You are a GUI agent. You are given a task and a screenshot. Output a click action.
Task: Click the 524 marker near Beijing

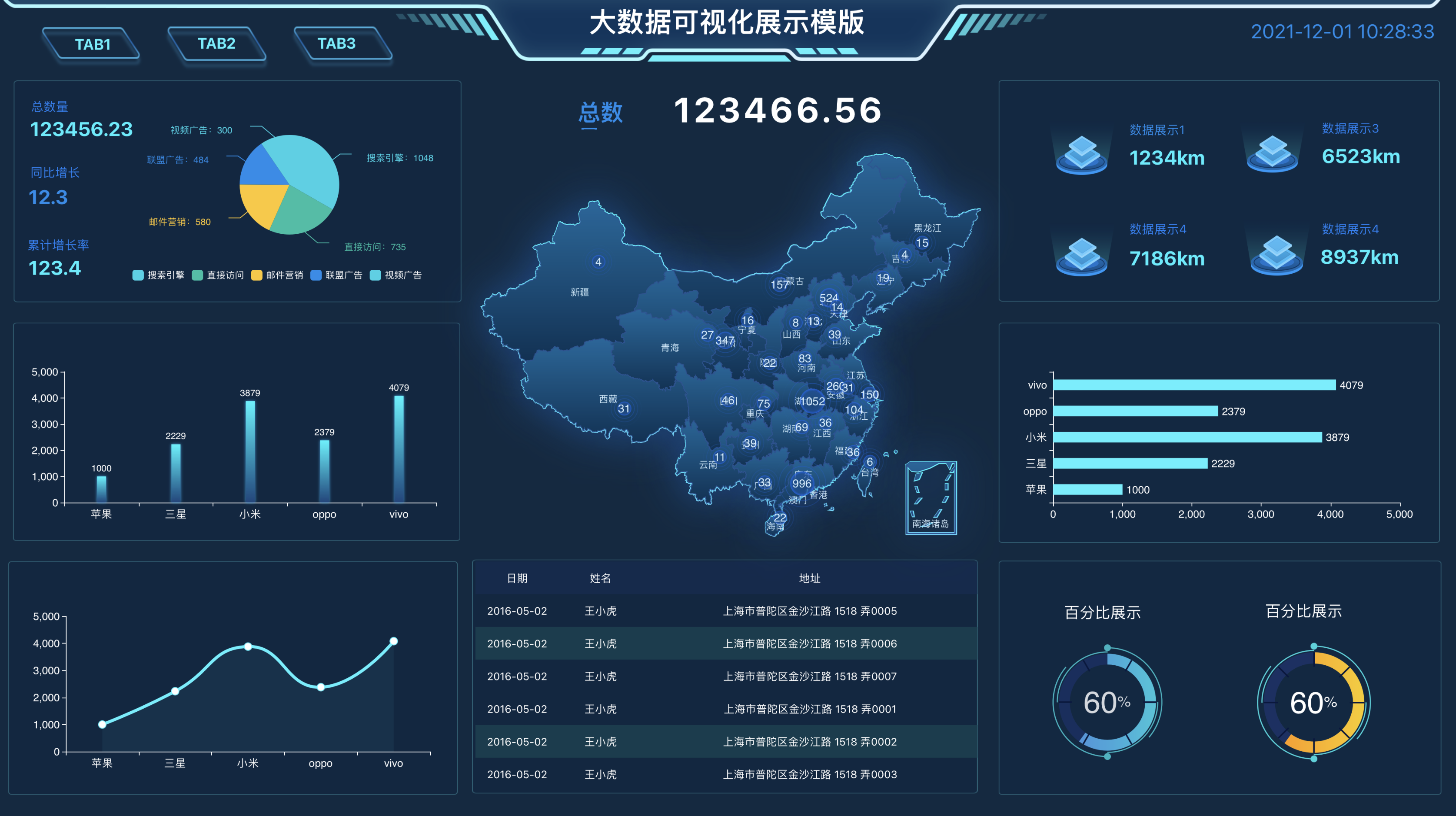(x=828, y=298)
